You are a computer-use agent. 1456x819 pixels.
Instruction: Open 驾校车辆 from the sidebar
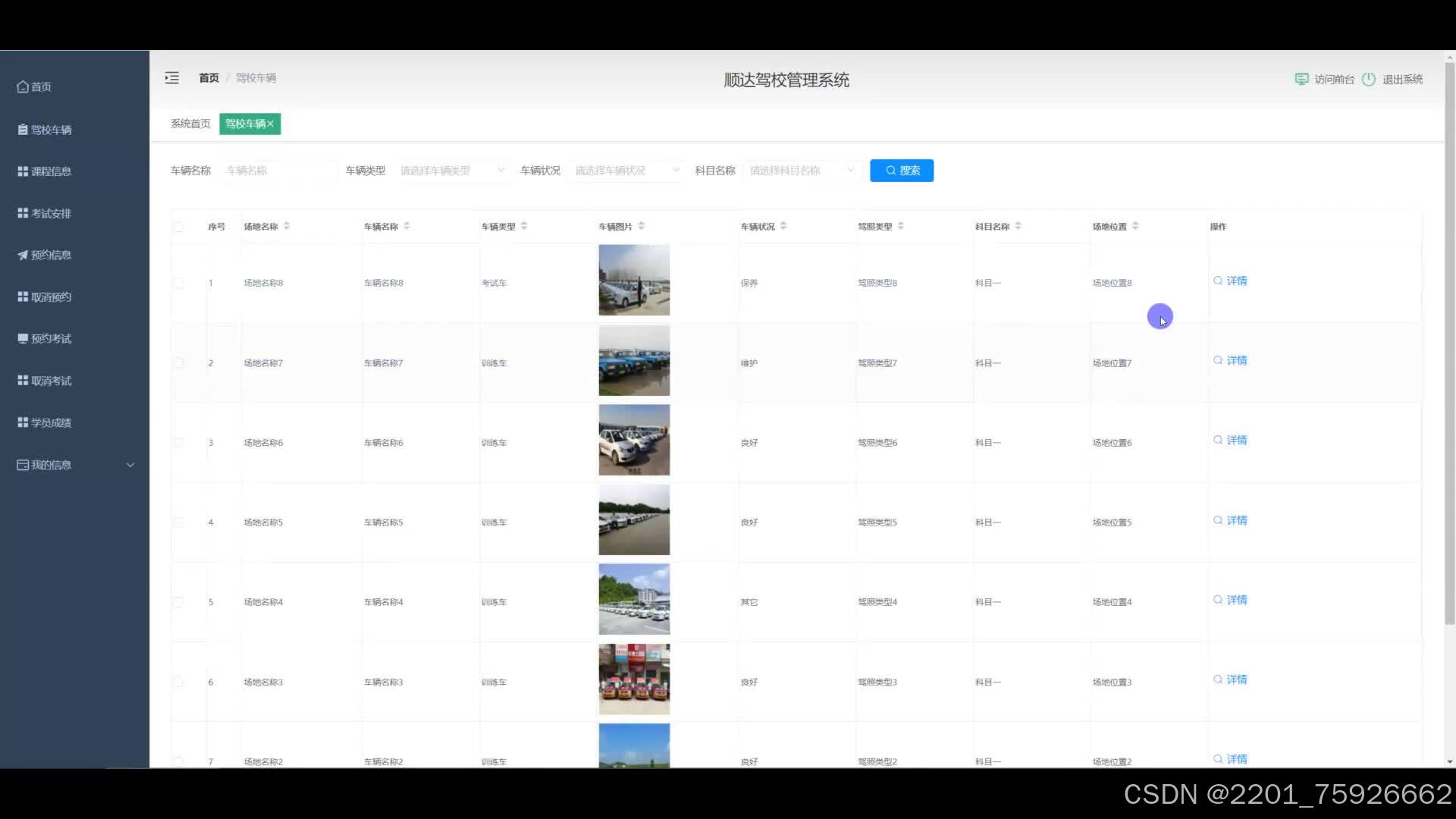[51, 130]
